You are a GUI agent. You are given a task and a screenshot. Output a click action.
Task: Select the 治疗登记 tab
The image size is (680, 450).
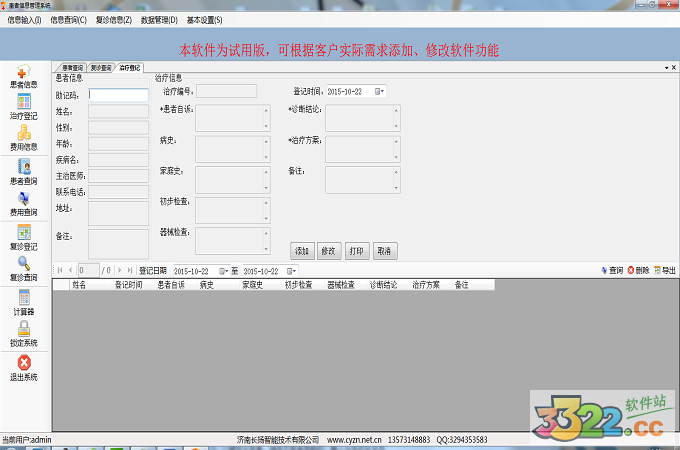(130, 68)
